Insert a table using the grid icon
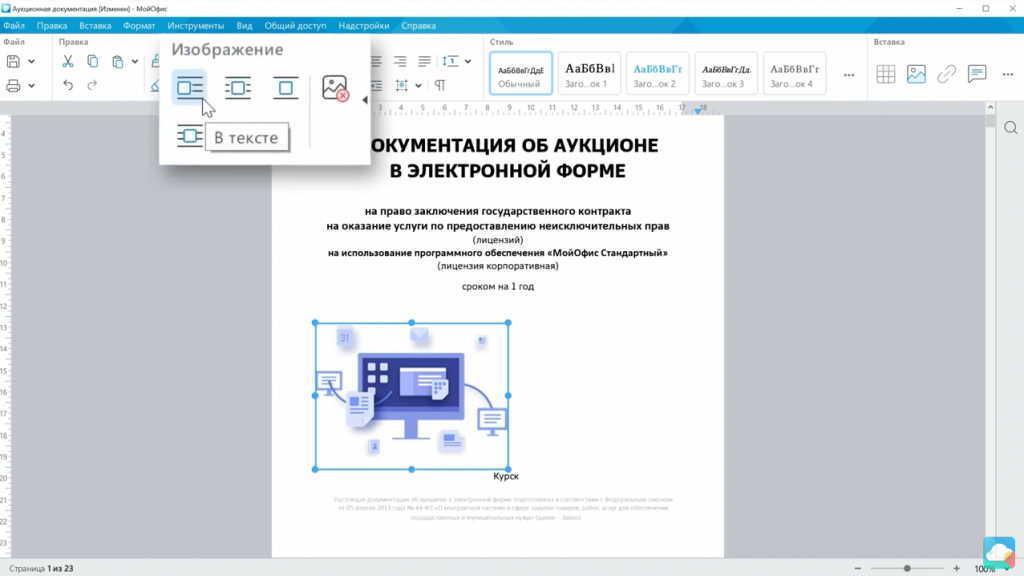1024x576 pixels. 886,74
